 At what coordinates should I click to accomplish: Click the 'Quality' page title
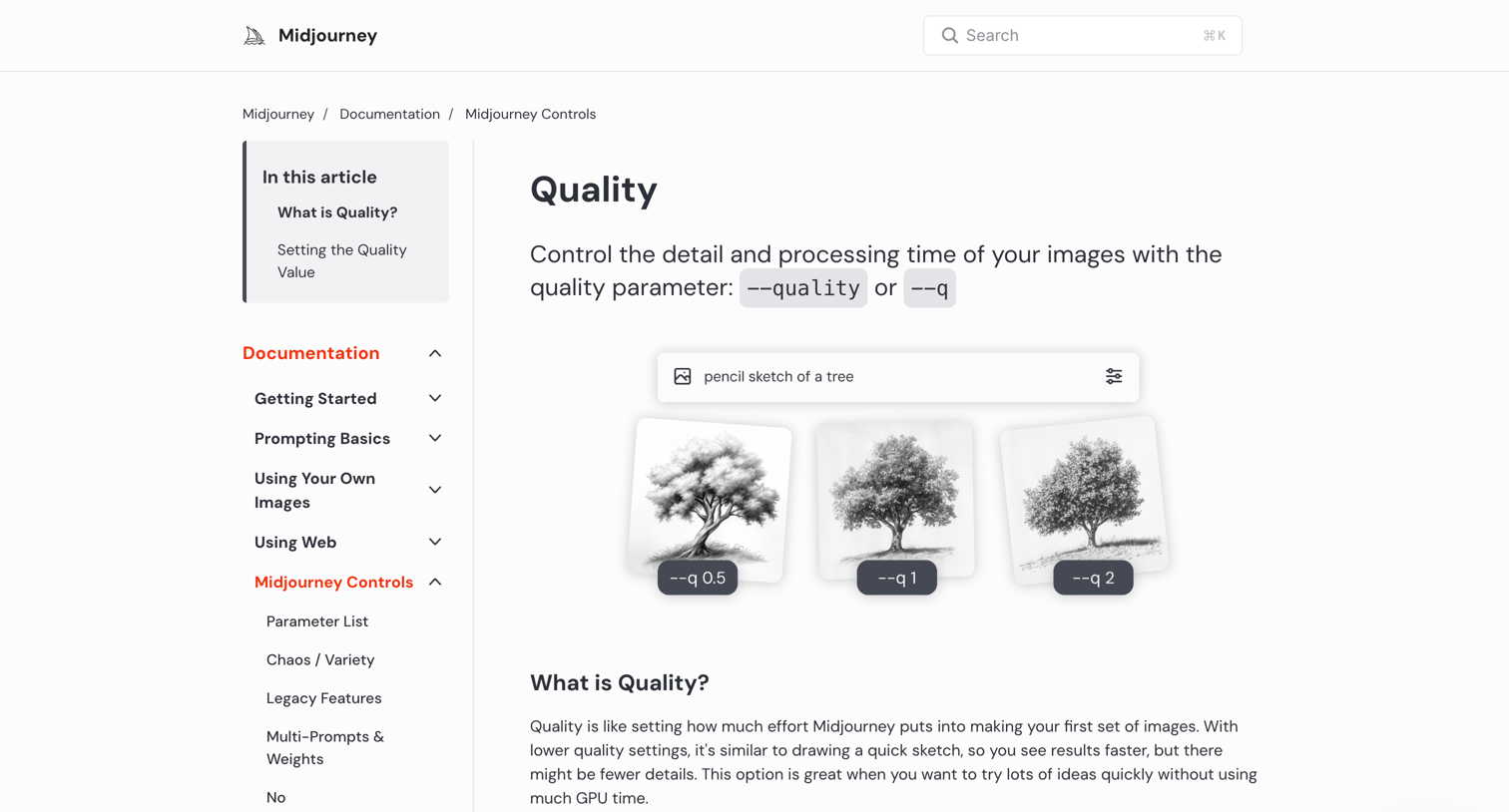[x=594, y=190]
